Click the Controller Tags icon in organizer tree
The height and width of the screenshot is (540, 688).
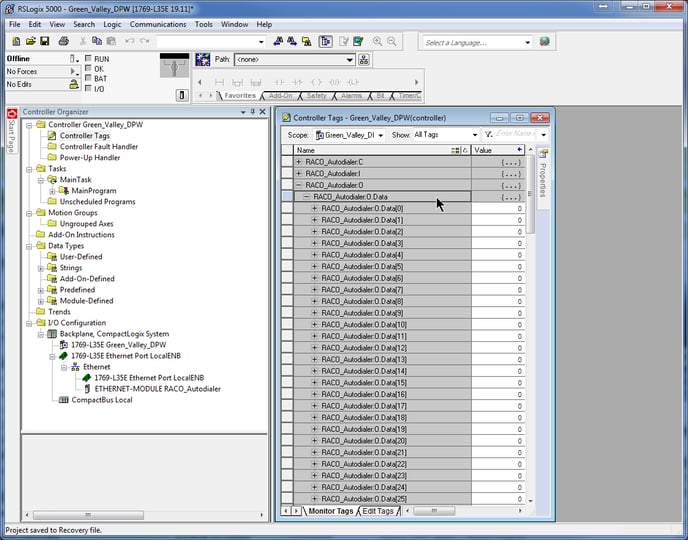[52, 136]
